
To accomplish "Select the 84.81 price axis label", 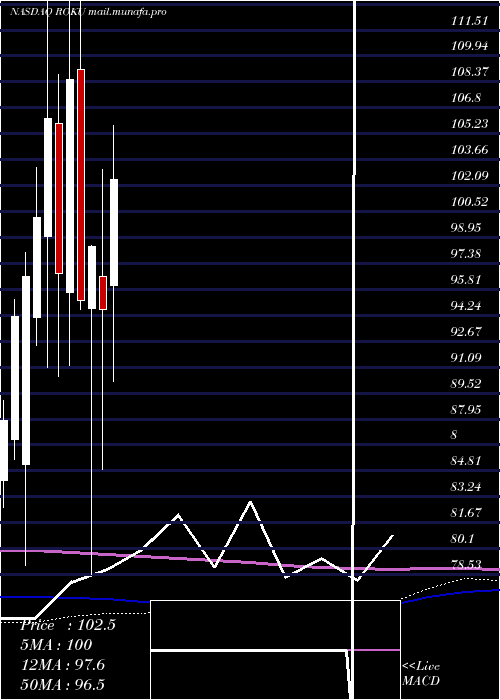I will [466, 460].
